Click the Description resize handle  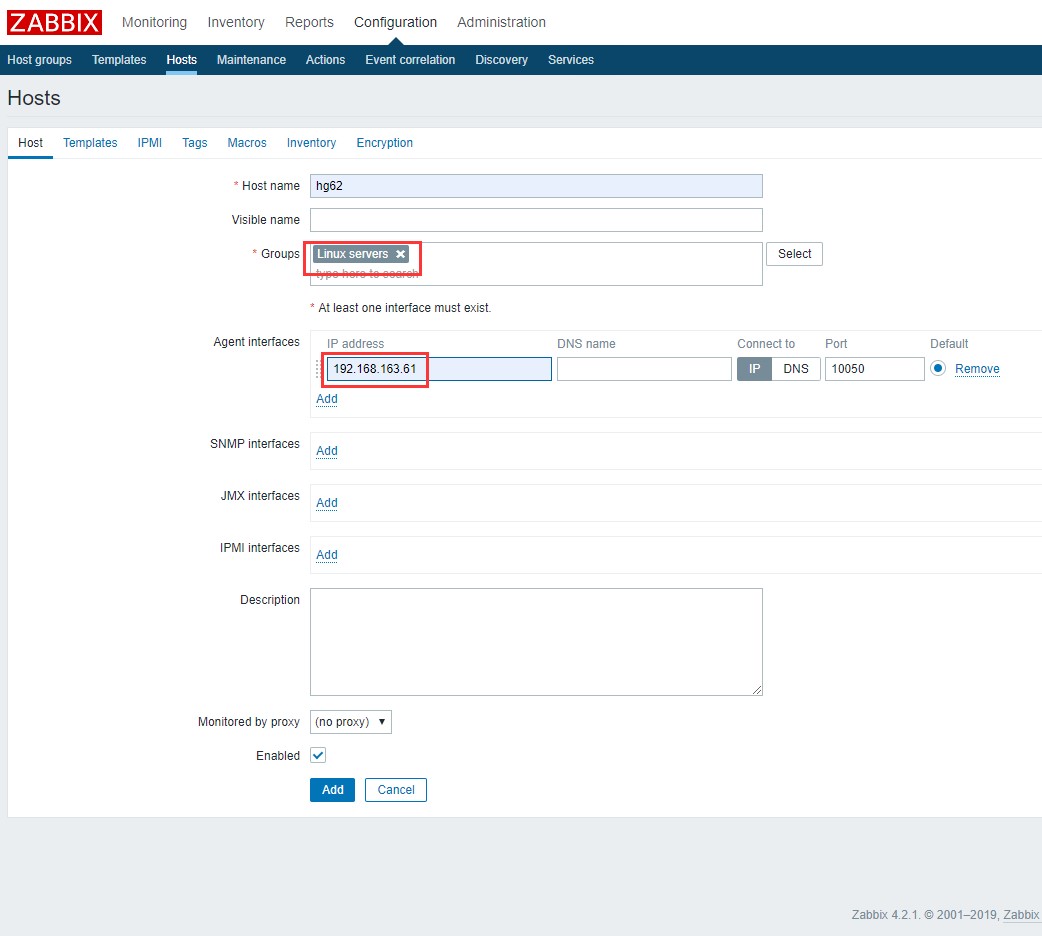click(757, 690)
